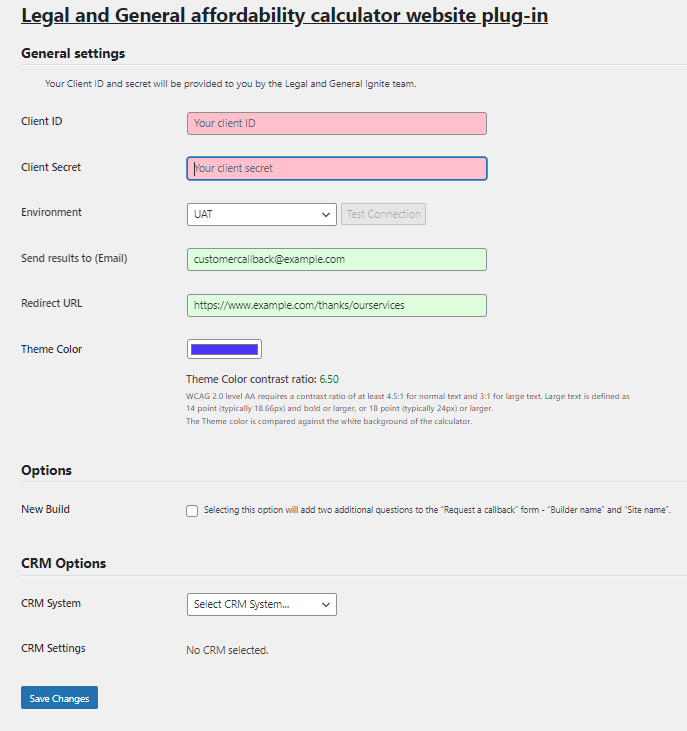Click the 'New Build' label
The image size is (687, 731).
[x=45, y=509]
